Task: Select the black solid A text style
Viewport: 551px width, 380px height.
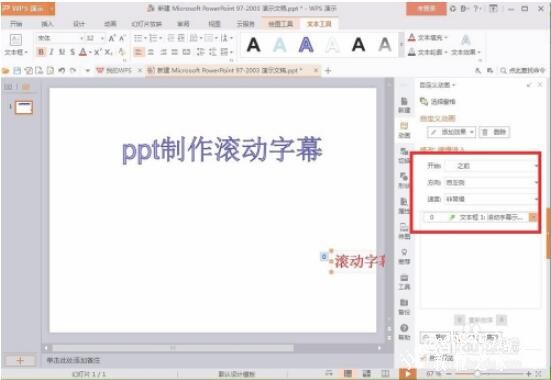Action: [x=253, y=45]
